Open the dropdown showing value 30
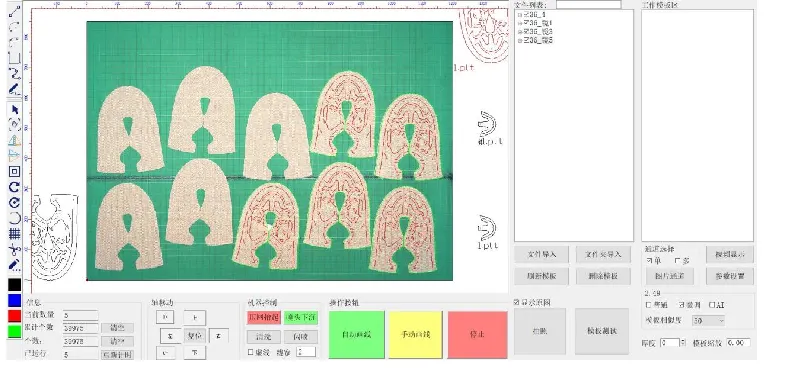The width and height of the screenshot is (797, 378). 708,321
